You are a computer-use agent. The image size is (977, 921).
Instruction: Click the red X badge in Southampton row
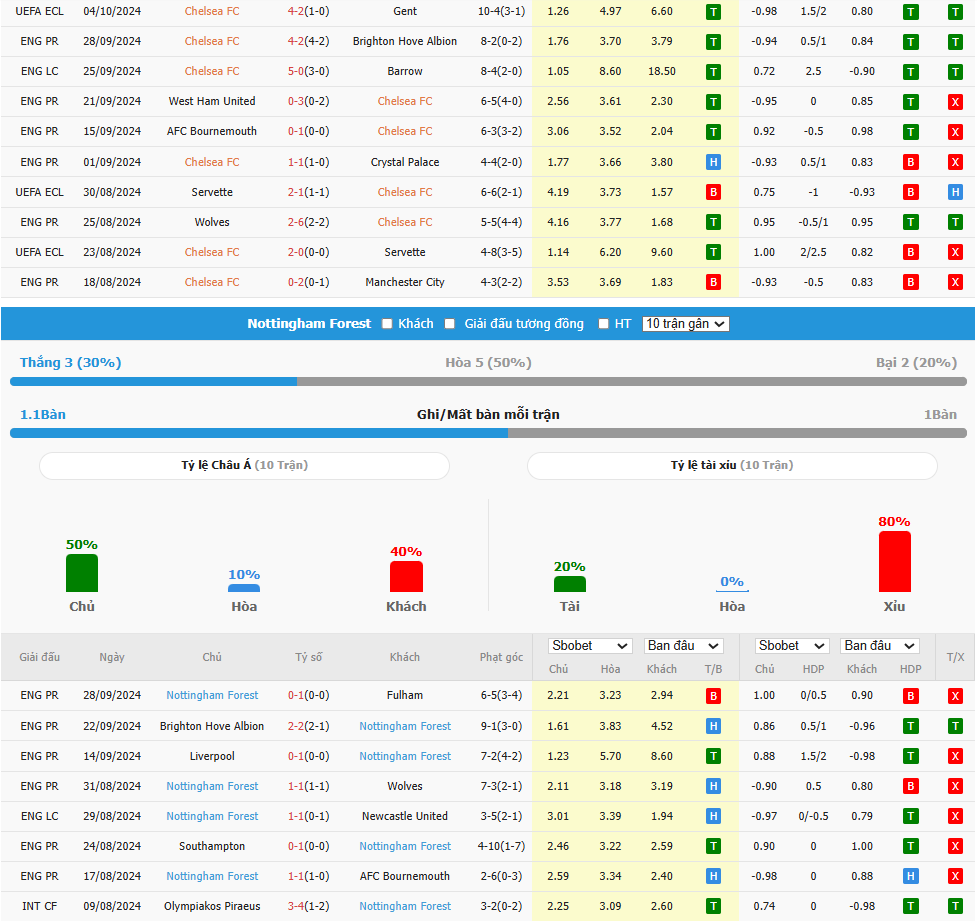pos(955,846)
